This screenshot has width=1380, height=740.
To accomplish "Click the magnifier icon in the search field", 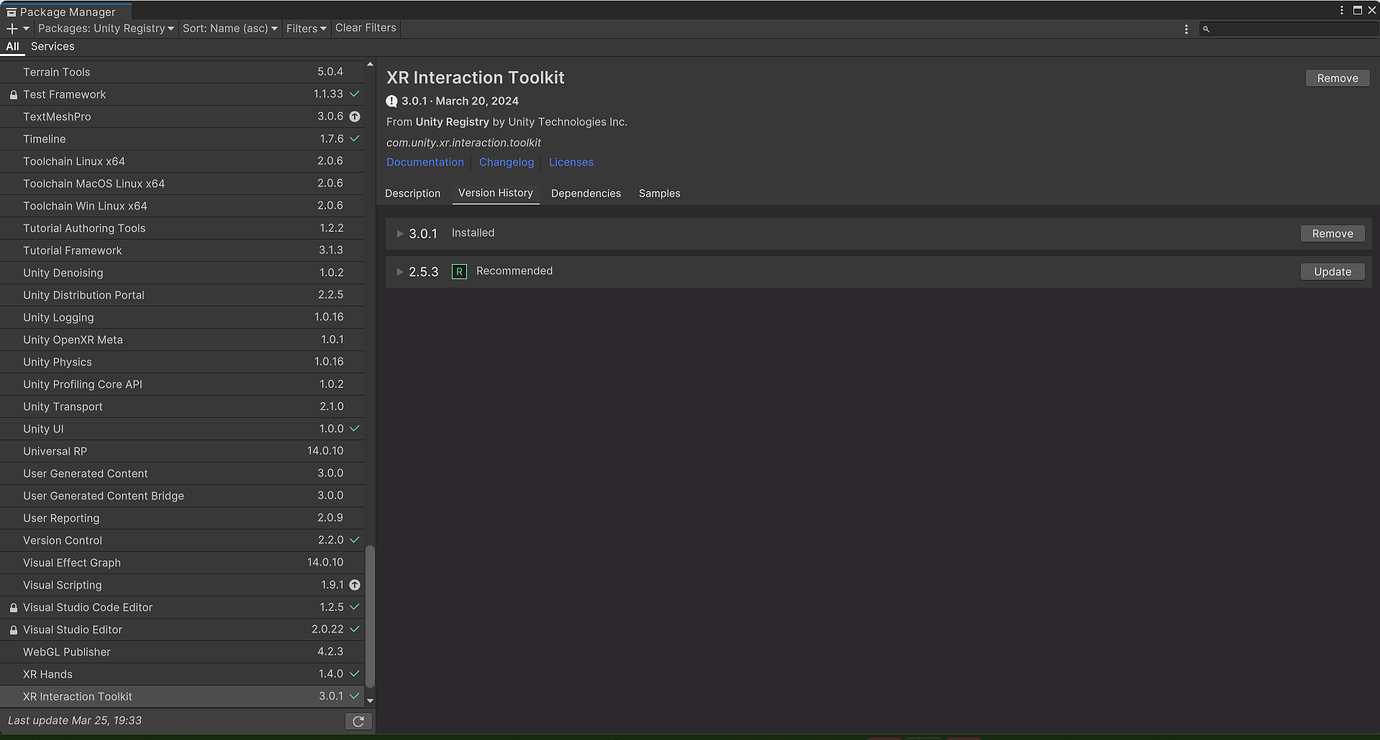I will [1206, 28].
